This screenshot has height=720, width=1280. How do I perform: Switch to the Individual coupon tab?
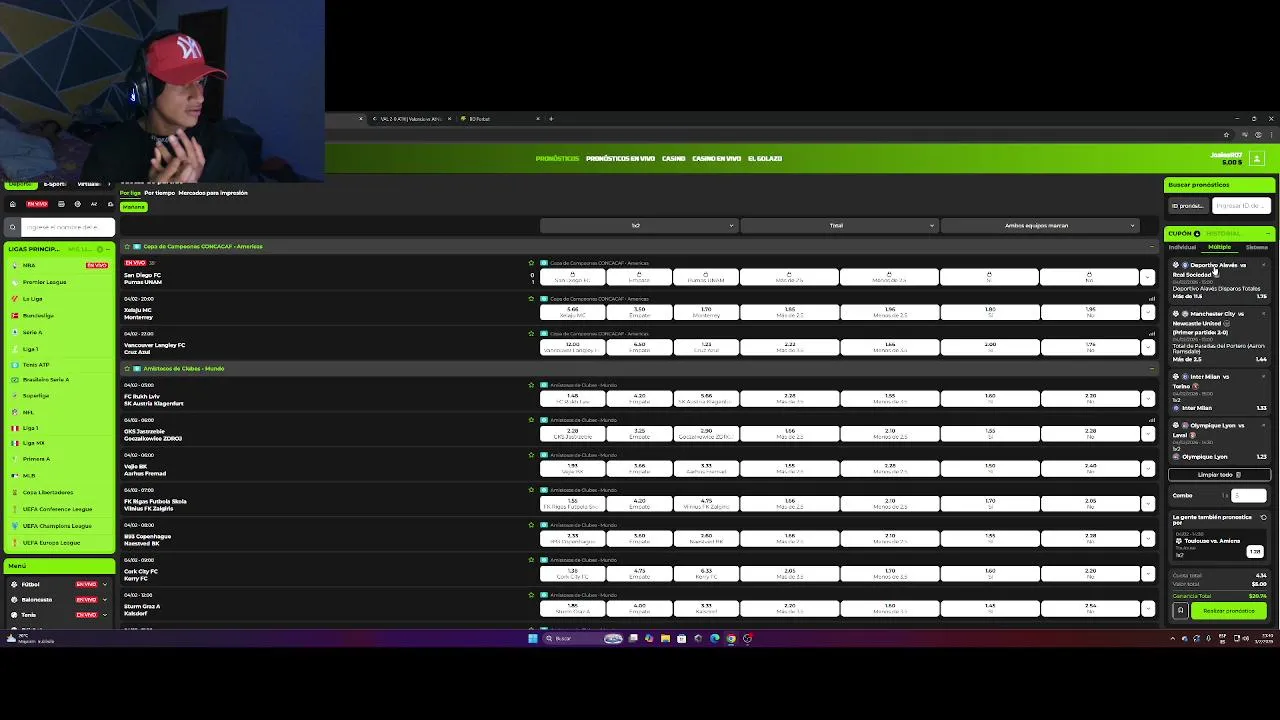[1182, 247]
